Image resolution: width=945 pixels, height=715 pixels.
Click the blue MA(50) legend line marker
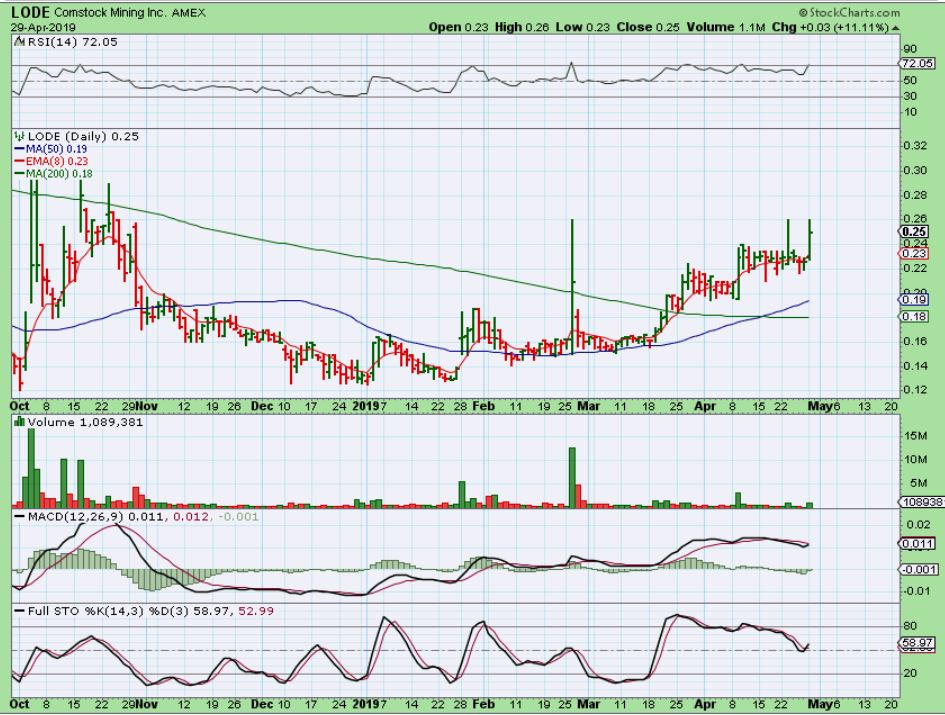point(19,147)
